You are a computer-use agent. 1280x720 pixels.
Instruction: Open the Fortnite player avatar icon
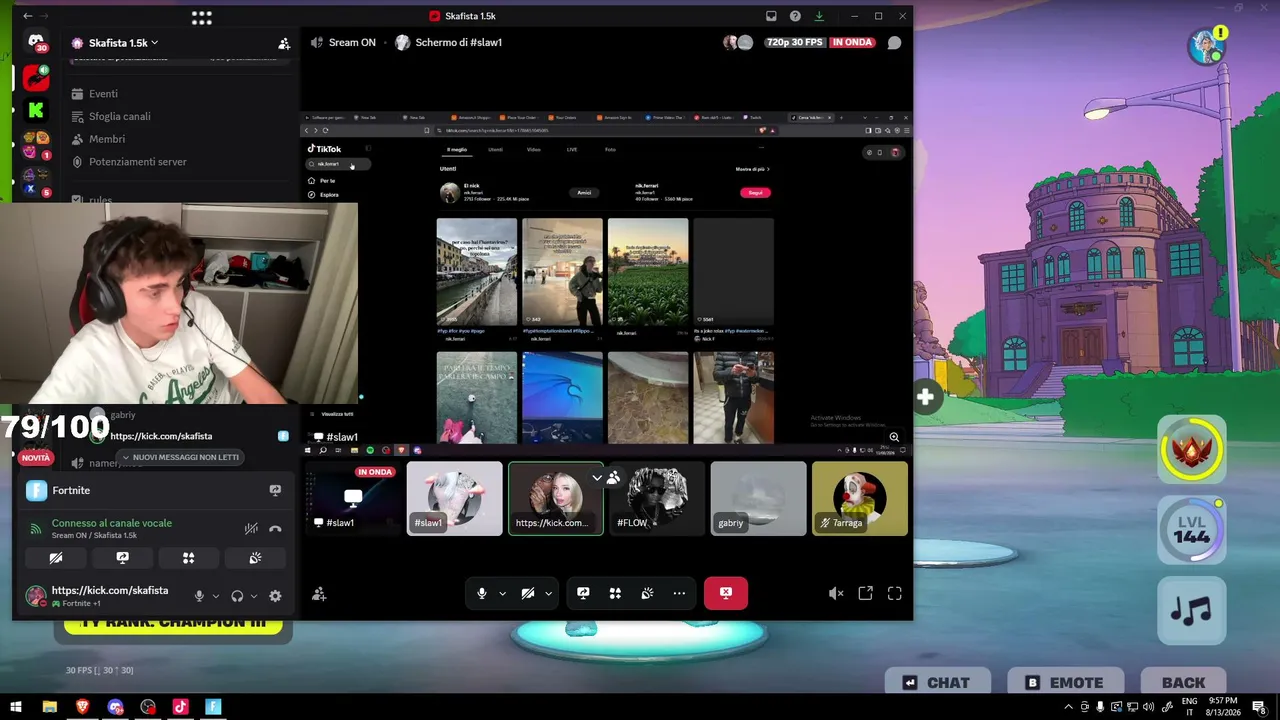point(1207,46)
